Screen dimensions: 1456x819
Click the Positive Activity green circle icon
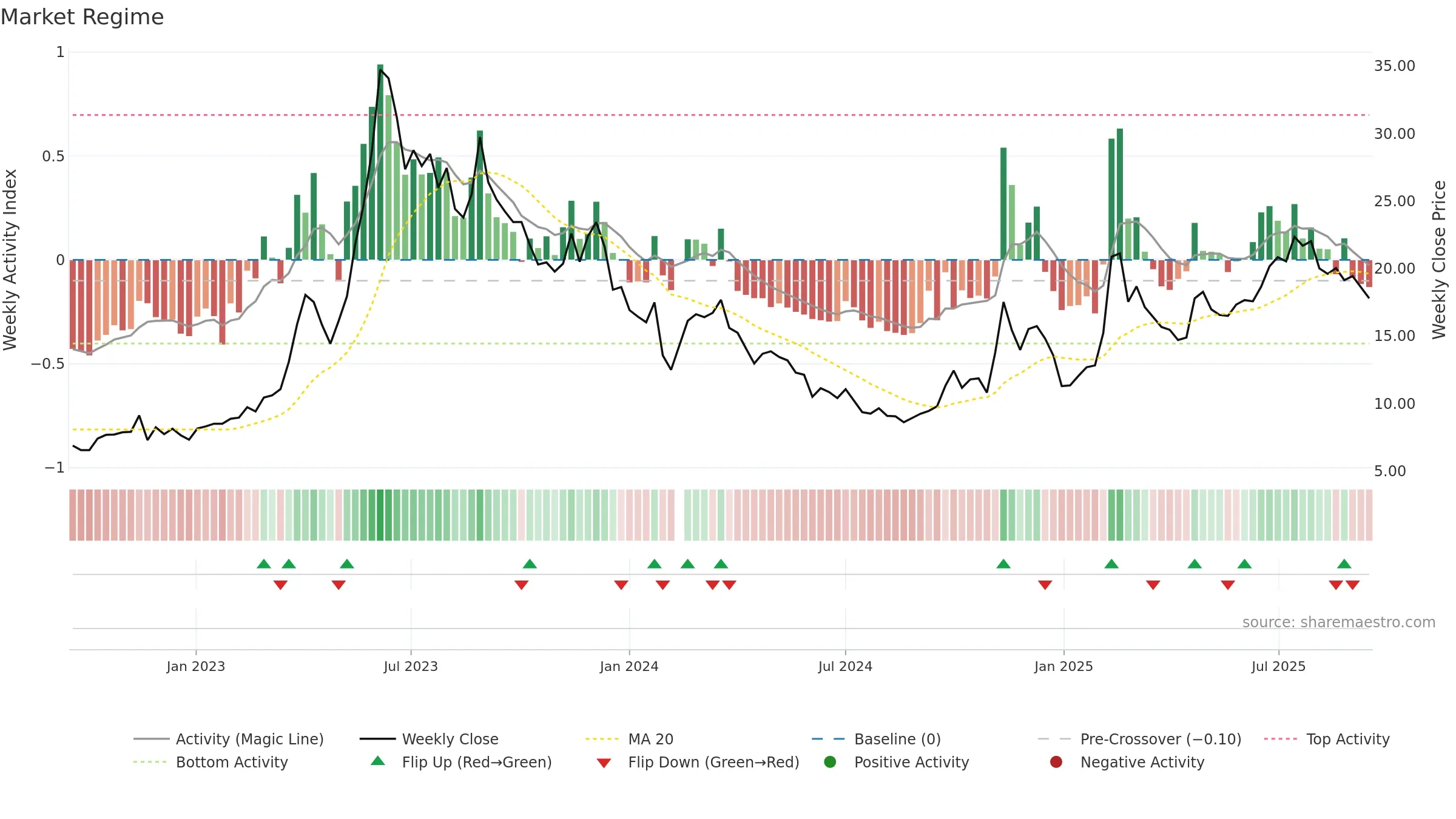click(830, 761)
